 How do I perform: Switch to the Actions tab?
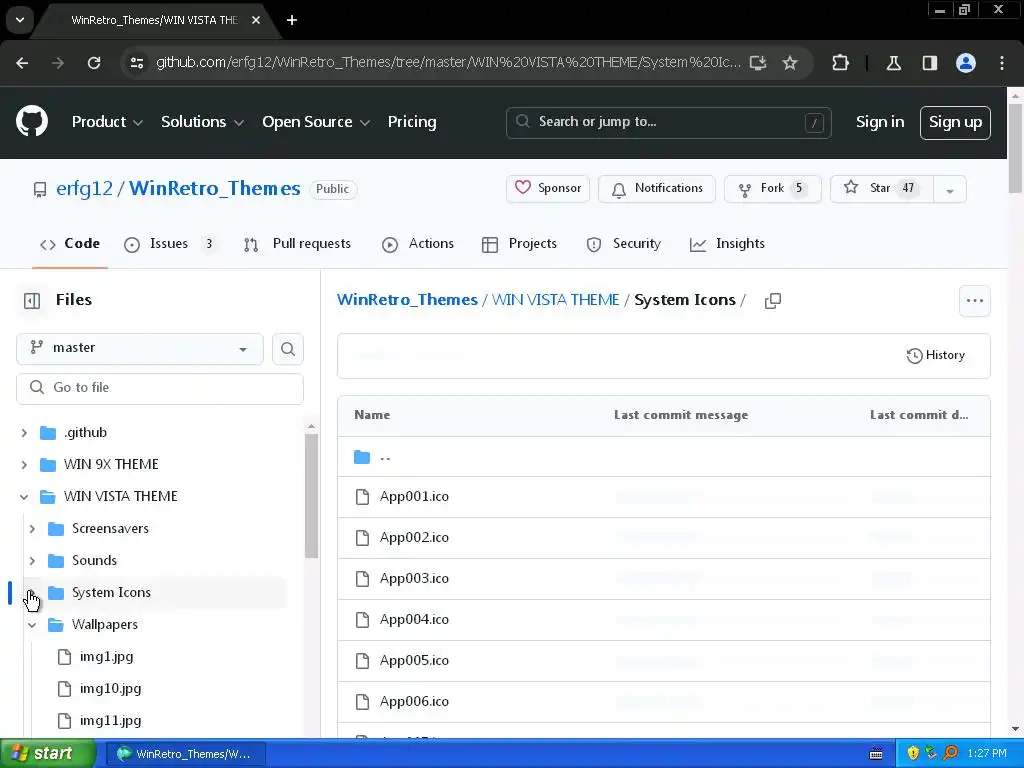pyautogui.click(x=418, y=244)
